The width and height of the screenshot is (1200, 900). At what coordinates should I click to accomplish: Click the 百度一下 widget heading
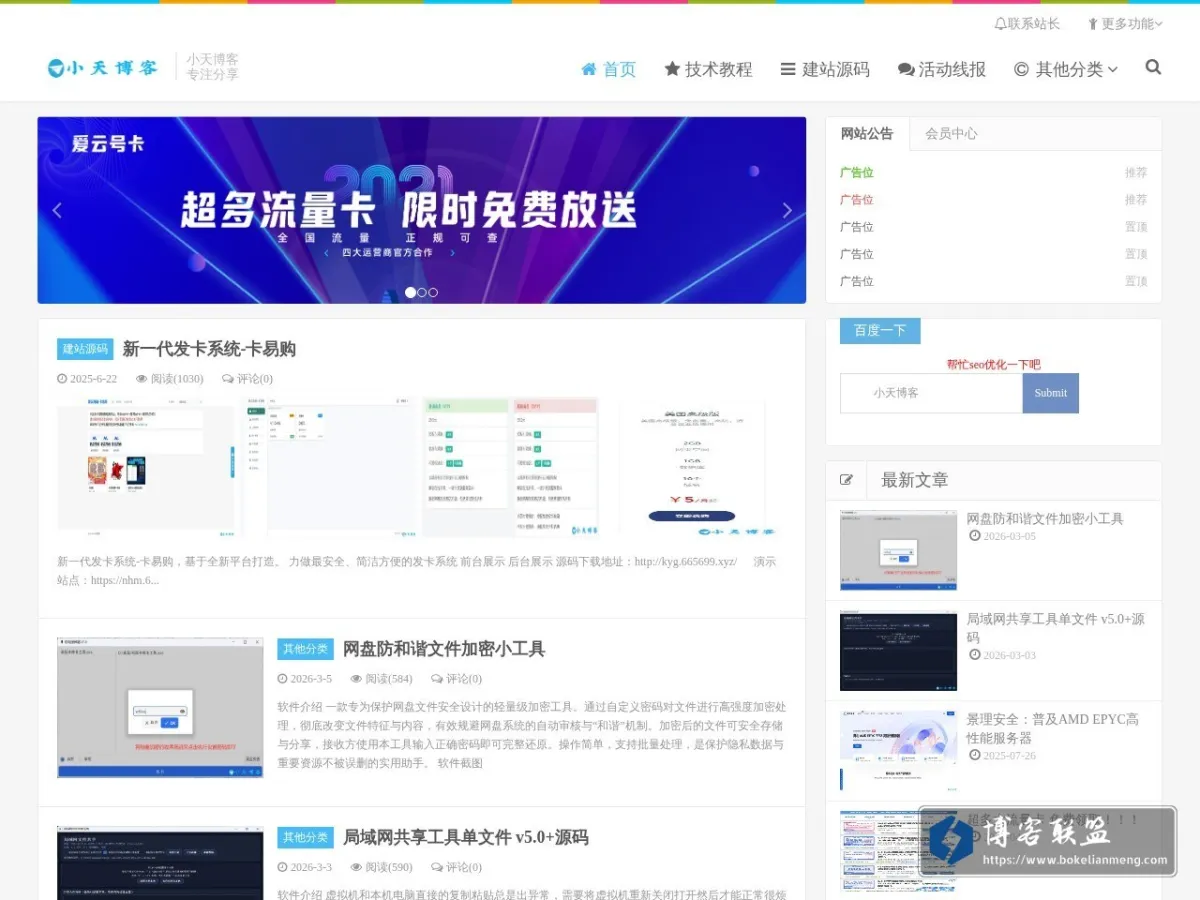pyautogui.click(x=880, y=331)
